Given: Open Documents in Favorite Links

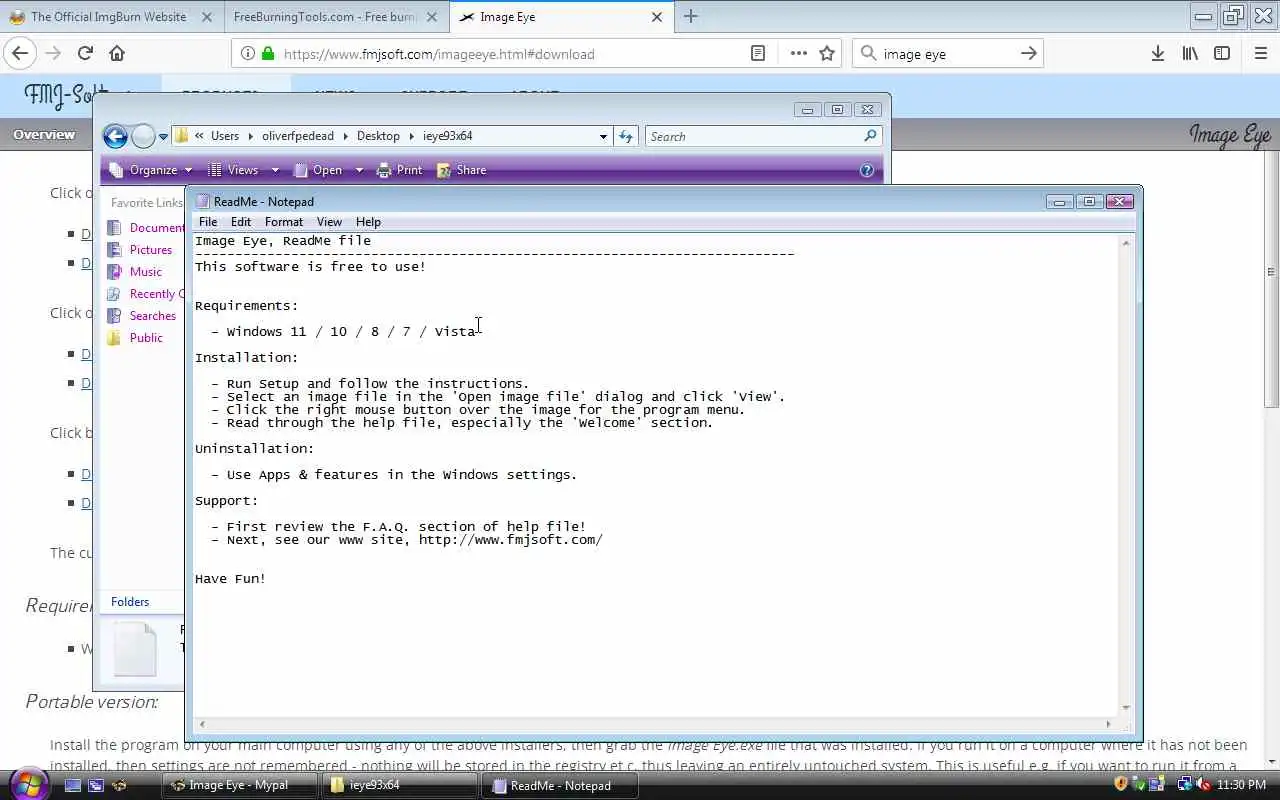Looking at the screenshot, I should coord(147,228).
